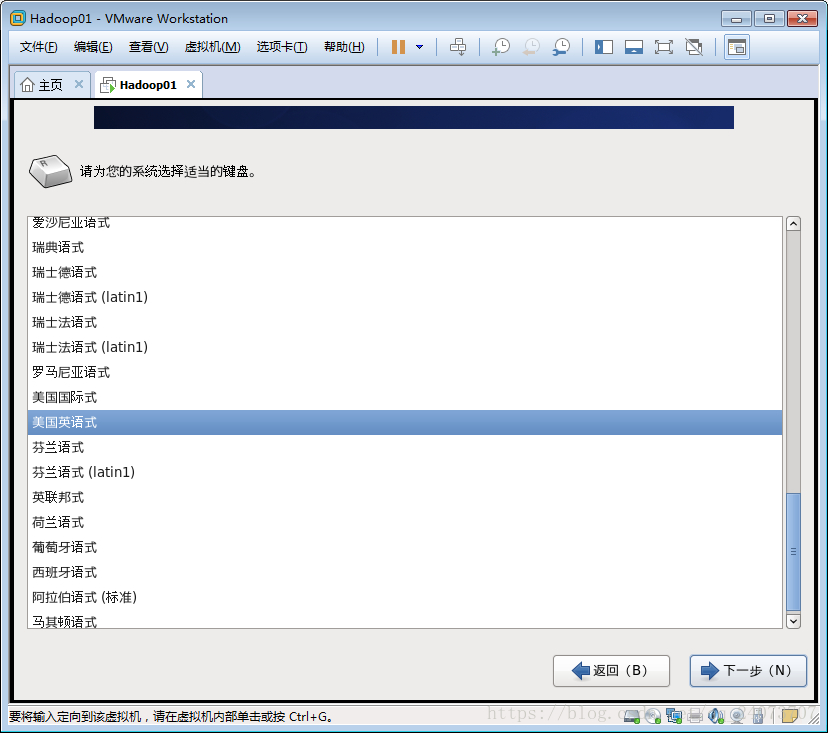Minimize the VMware Workstation window
828x733 pixels.
tap(736, 18)
